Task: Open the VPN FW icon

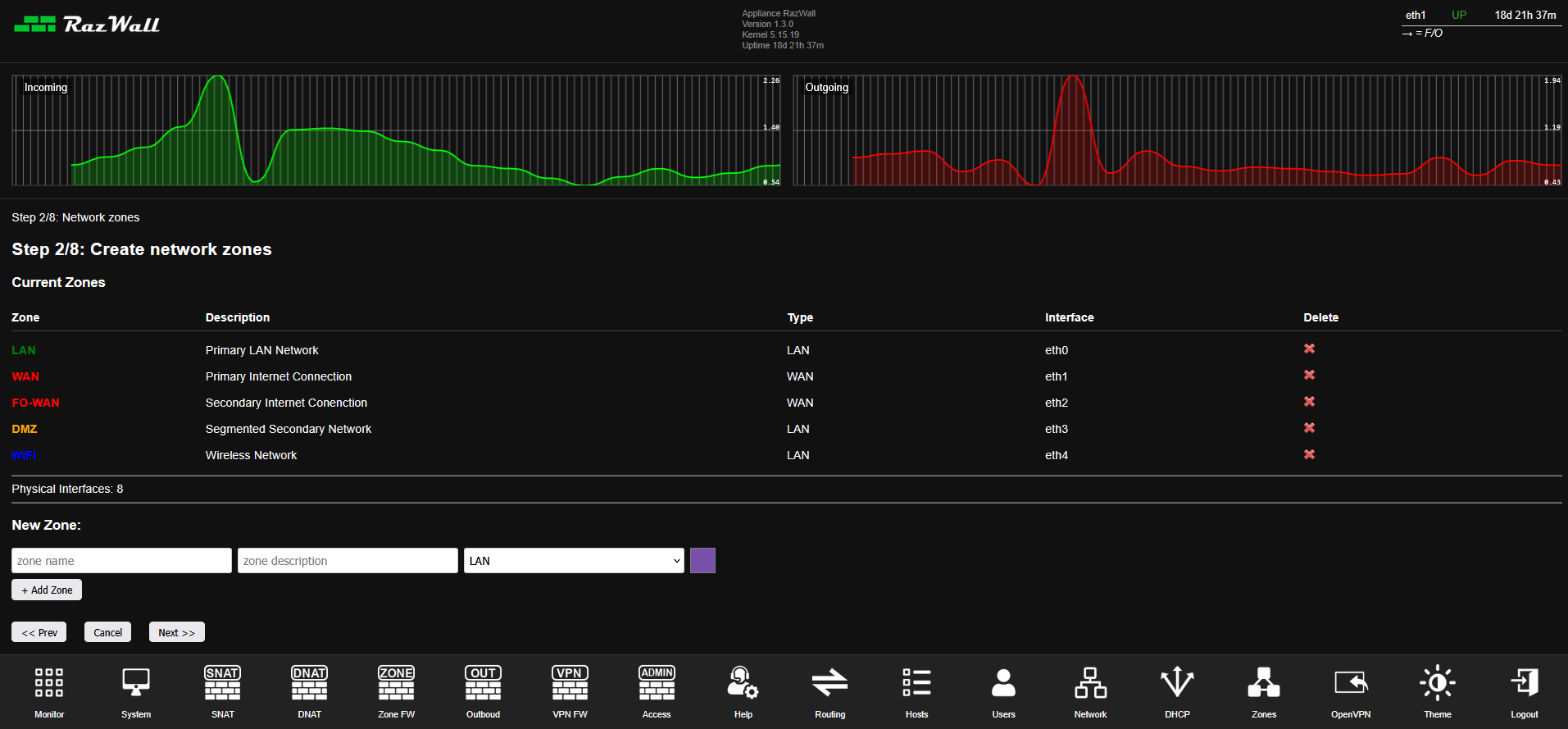Action: 570,683
